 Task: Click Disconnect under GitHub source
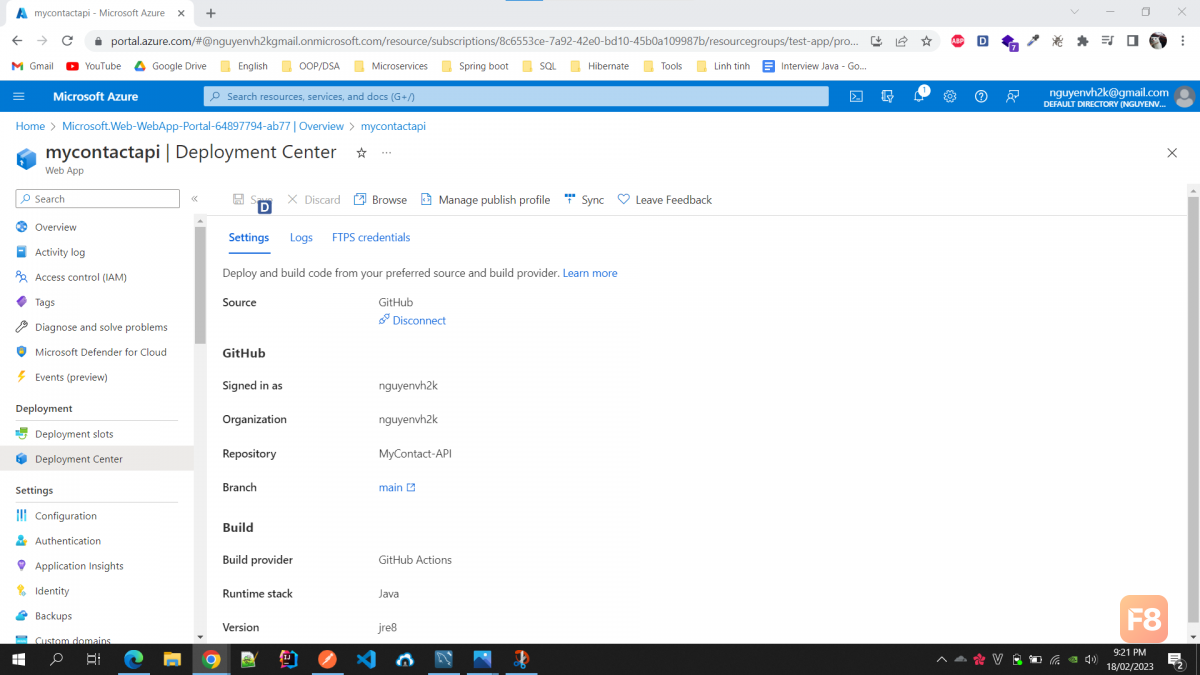pyautogui.click(x=412, y=321)
